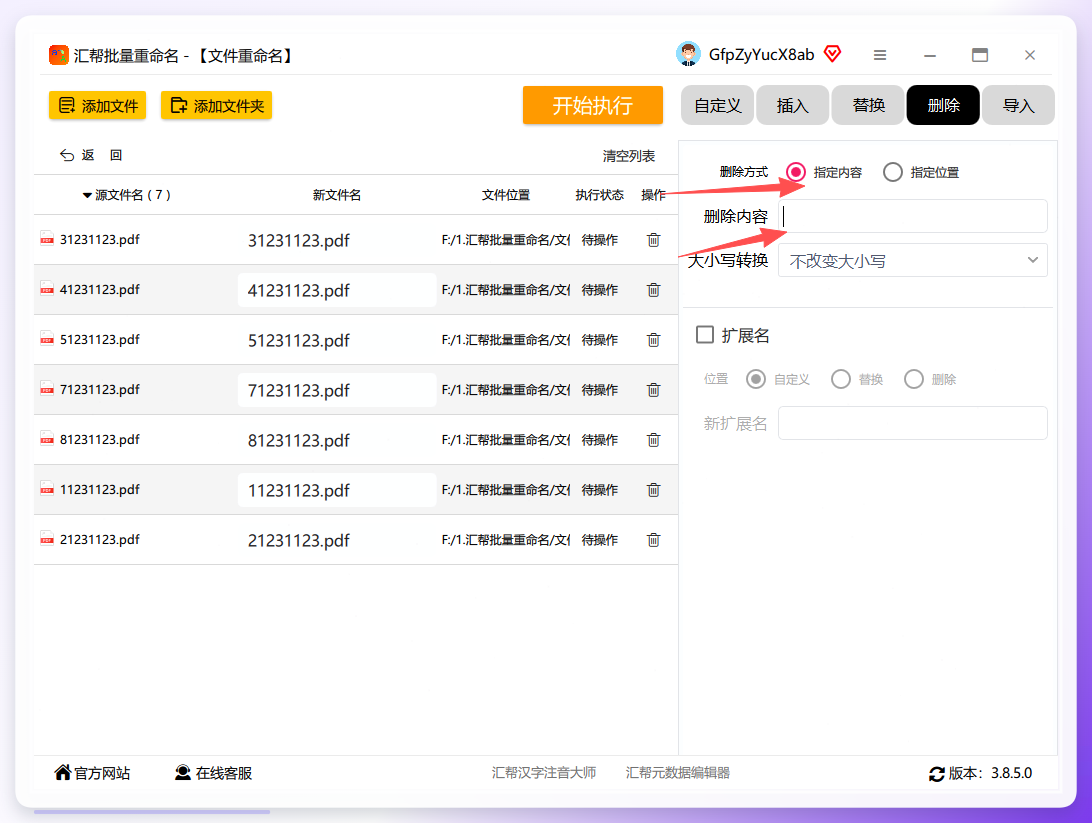1092x823 pixels.
Task: Click the app logo in title bar
Action: 58,55
